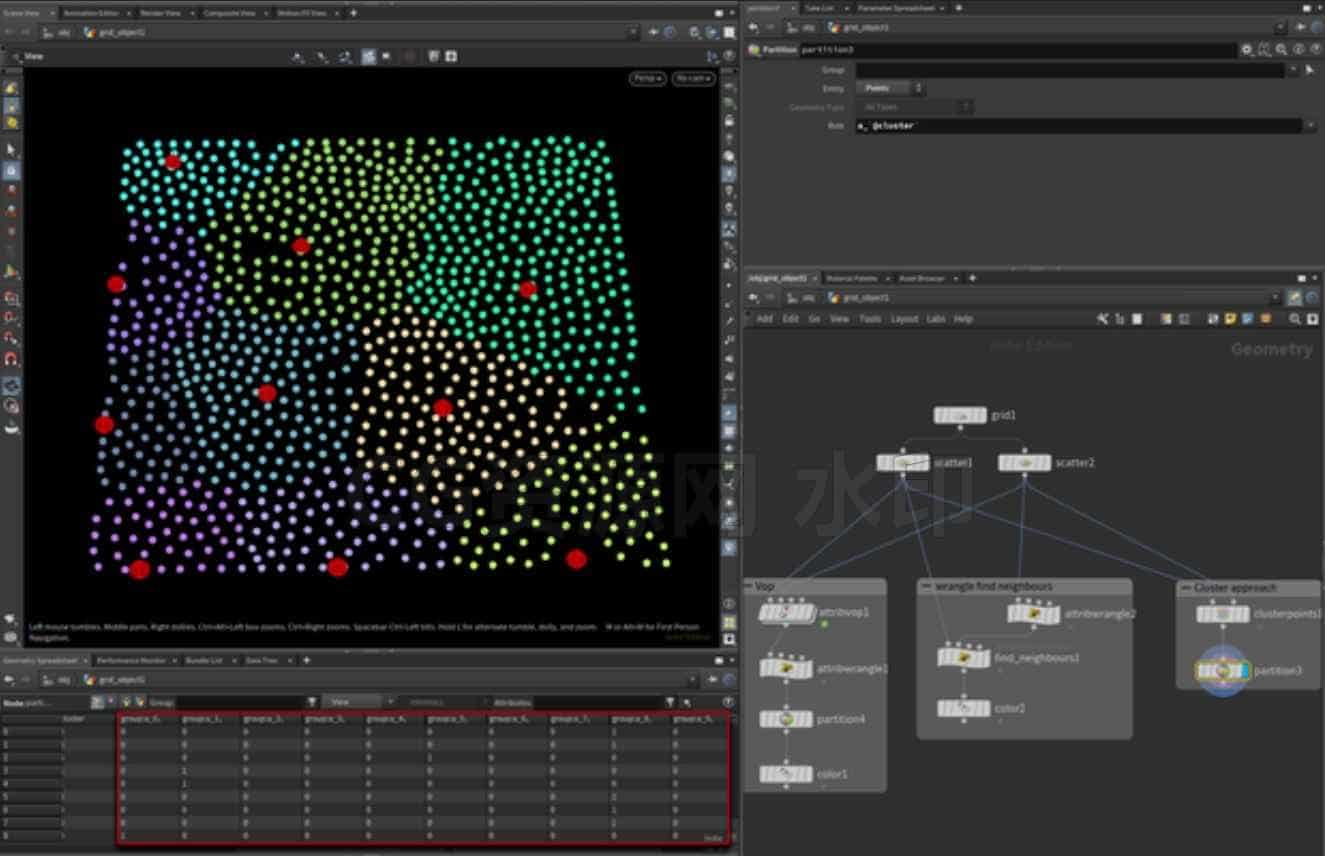Viewport: 1325px width, 856px height.
Task: Select the scatter1 node
Action: [x=903, y=463]
